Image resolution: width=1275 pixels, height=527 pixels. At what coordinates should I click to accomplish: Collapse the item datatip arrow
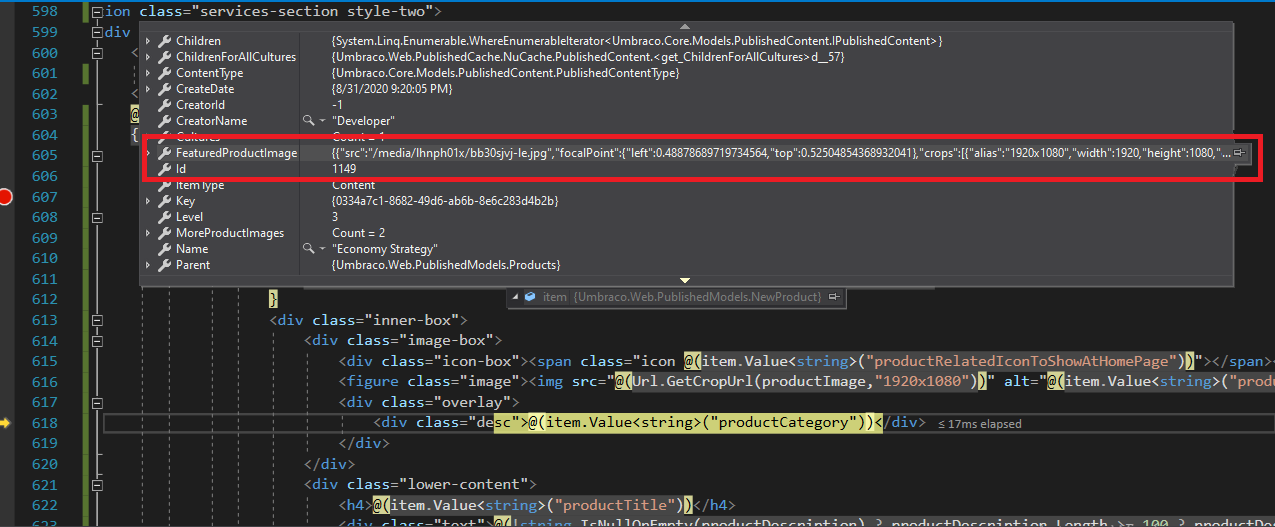pos(514,297)
